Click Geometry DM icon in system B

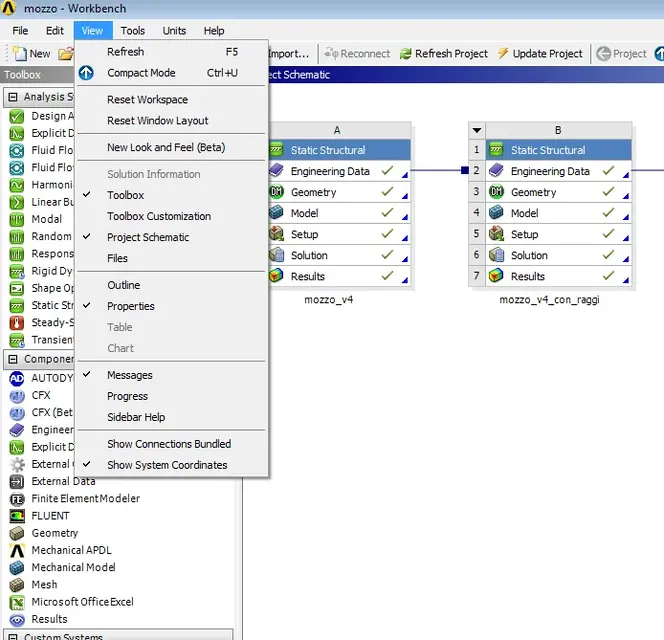tap(496, 192)
